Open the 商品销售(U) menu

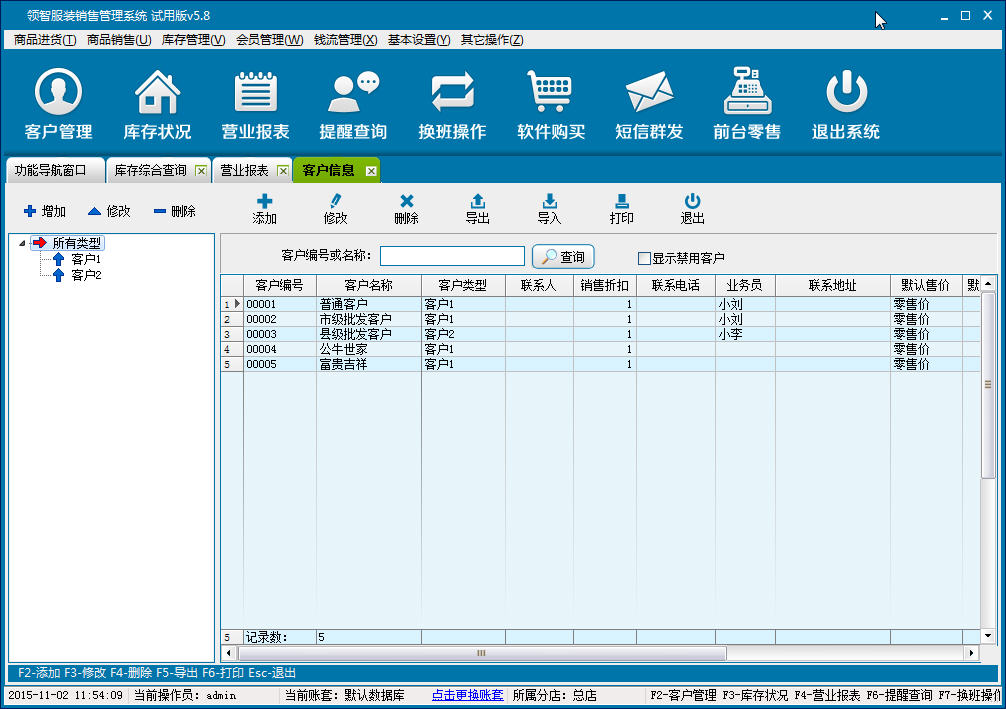119,40
